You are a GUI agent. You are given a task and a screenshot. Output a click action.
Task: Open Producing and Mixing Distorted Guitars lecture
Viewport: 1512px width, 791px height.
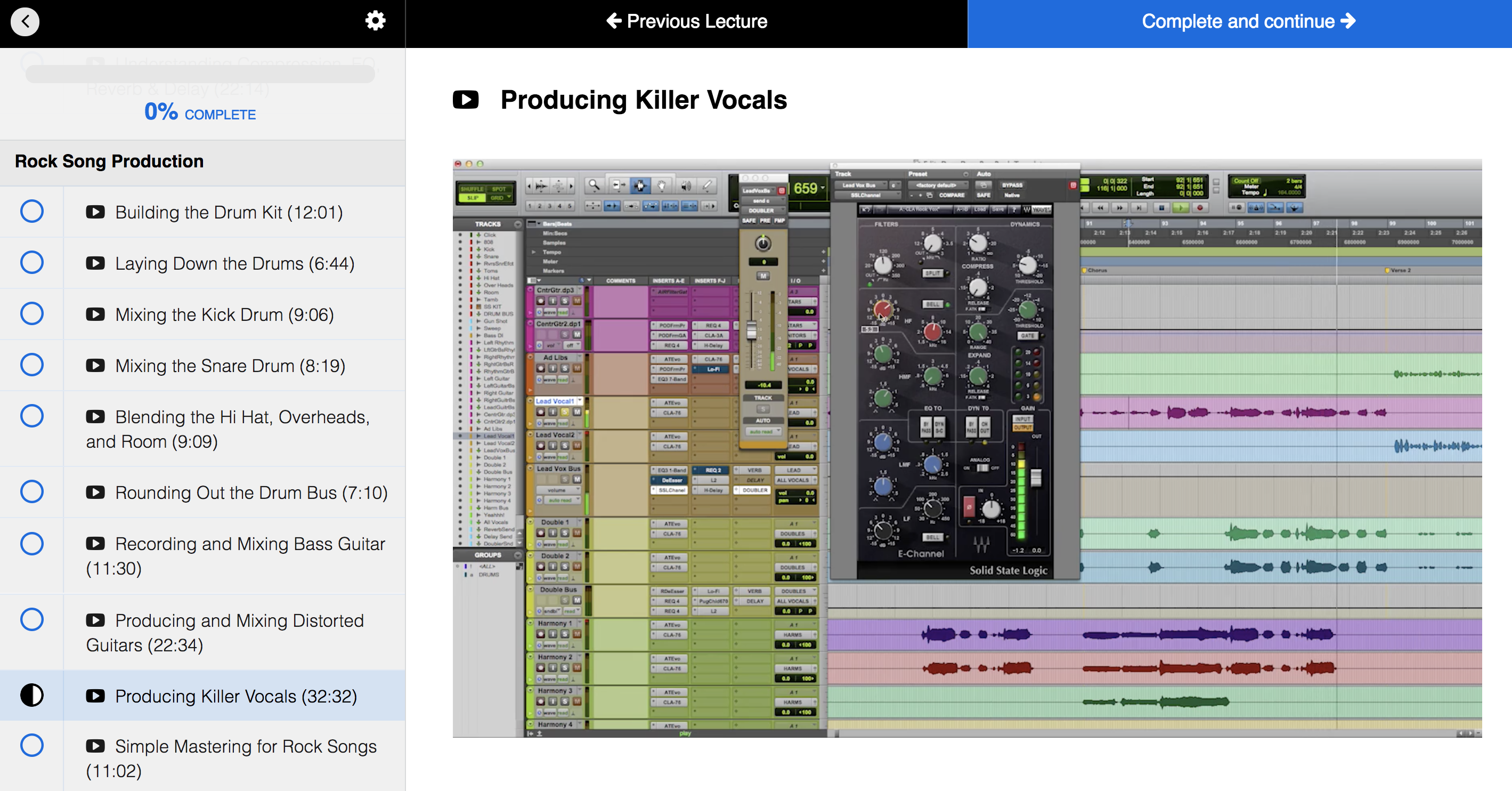tap(225, 633)
